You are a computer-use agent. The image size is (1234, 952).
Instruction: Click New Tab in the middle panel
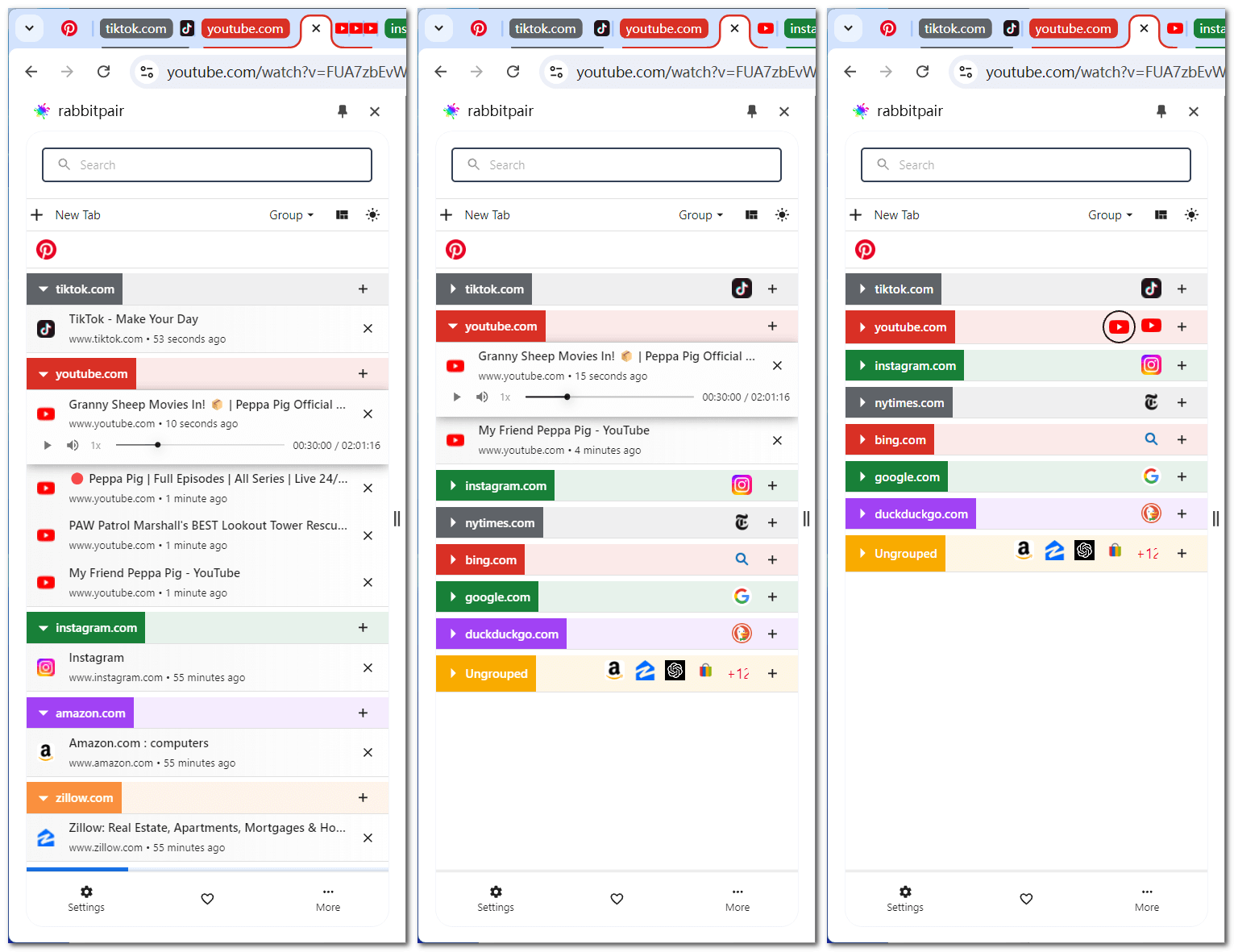[x=476, y=215]
